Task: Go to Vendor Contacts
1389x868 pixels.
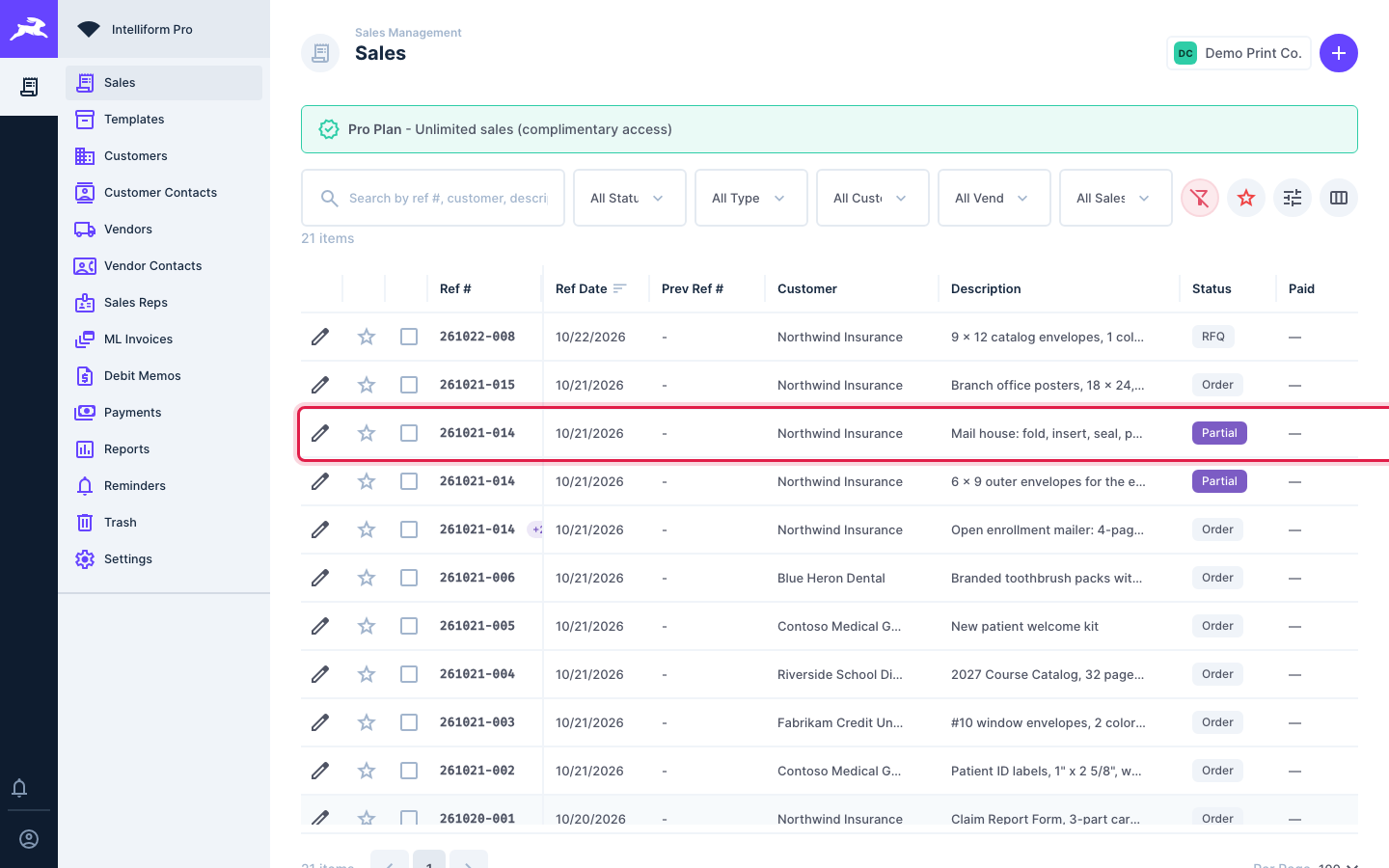Action: click(x=164, y=266)
